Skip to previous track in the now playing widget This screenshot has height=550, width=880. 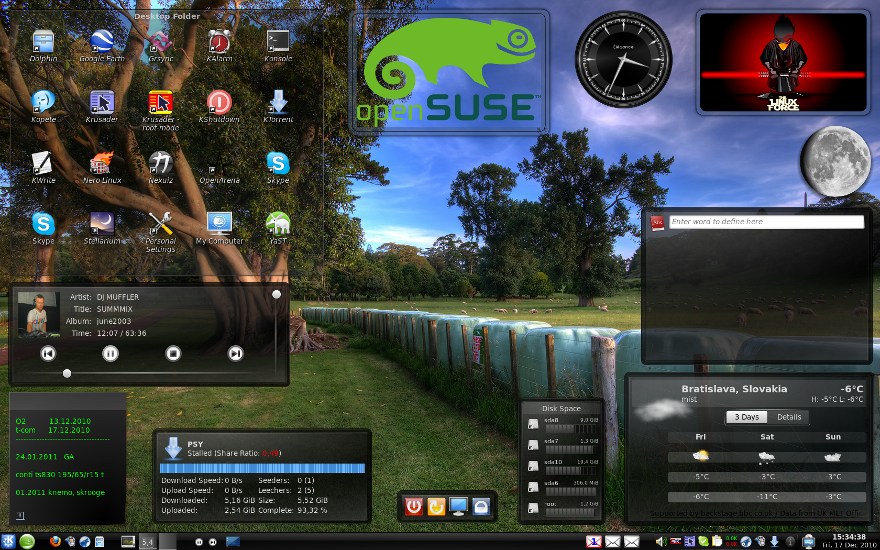pos(48,353)
